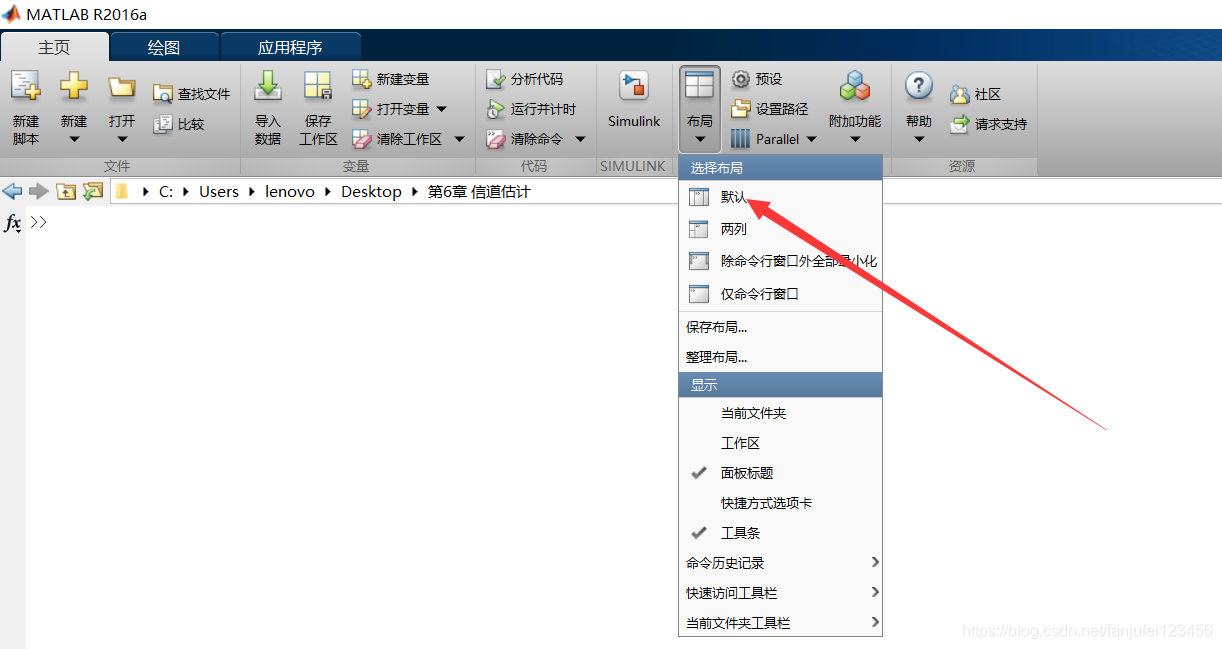Click the Clear Commands (清除命令) icon

point(496,139)
